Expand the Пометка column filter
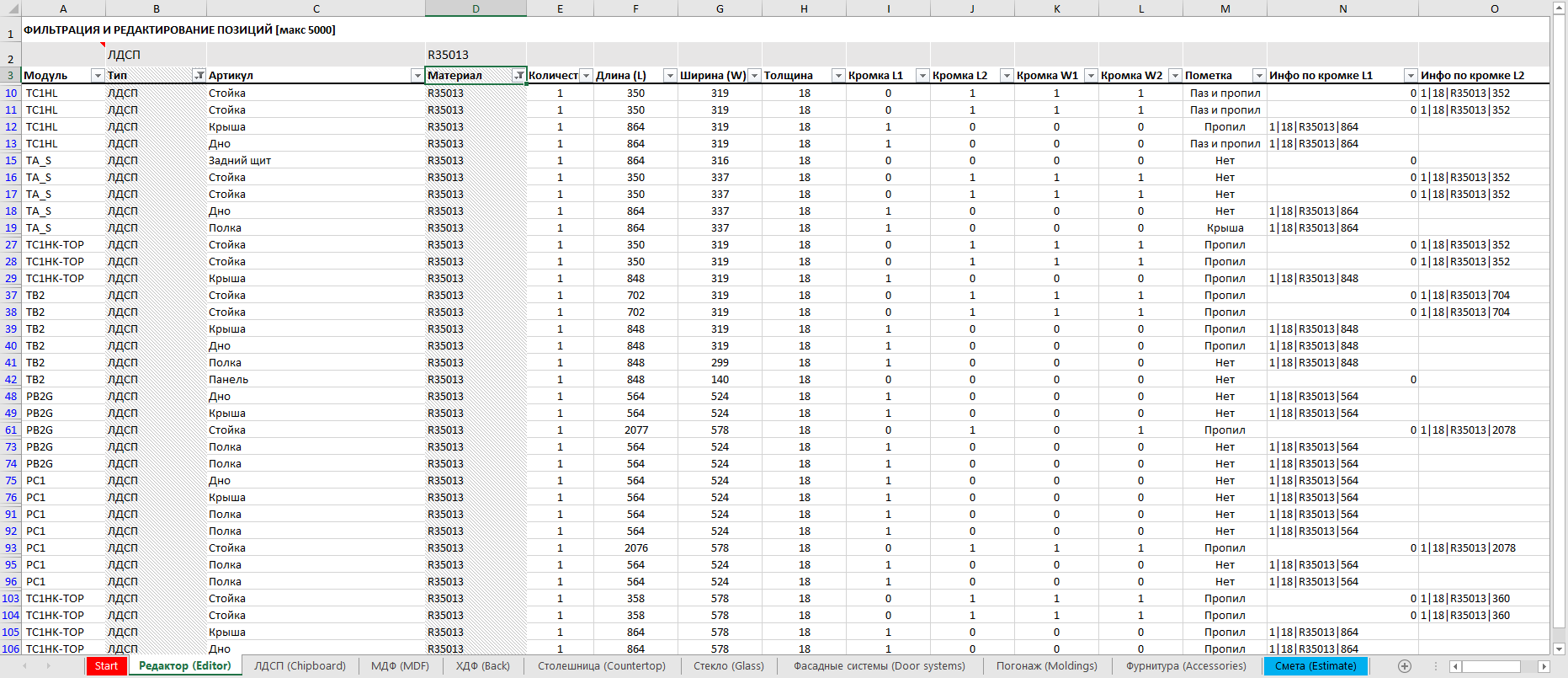 pos(1259,76)
